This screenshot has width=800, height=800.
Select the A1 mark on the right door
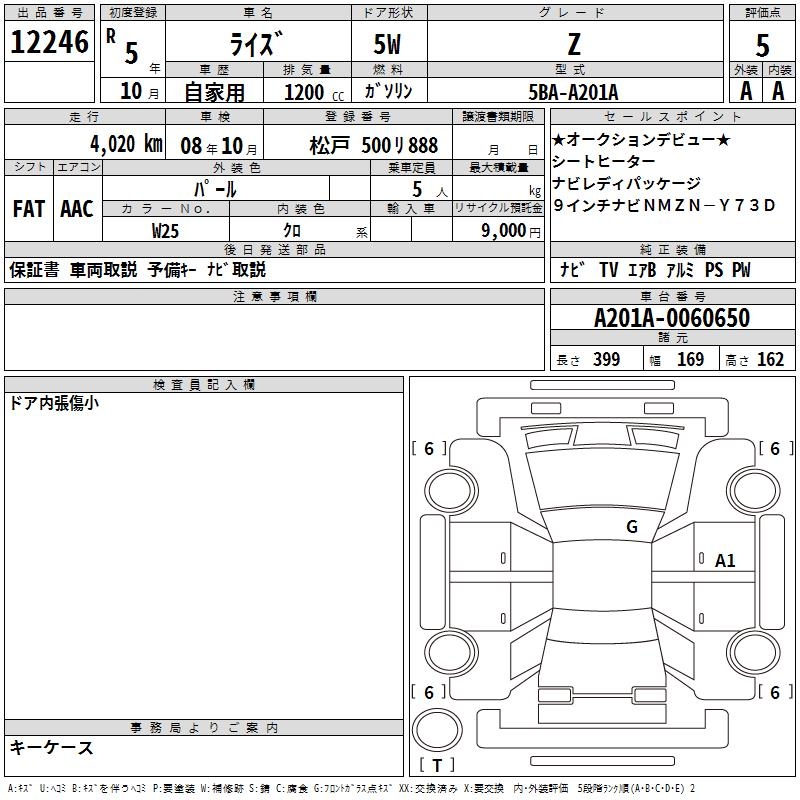pyautogui.click(x=724, y=560)
